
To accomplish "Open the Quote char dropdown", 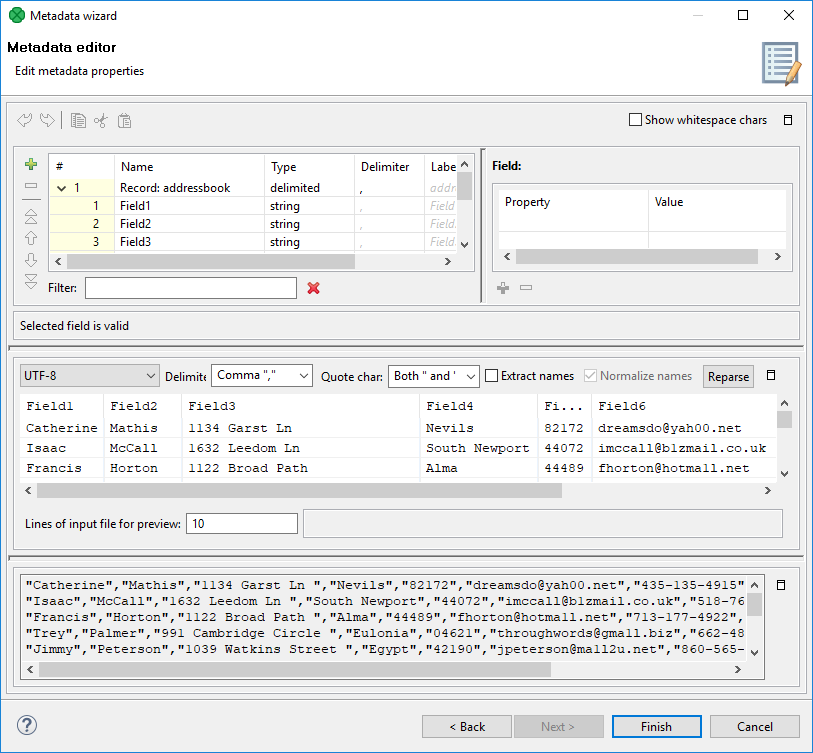I will (433, 376).
